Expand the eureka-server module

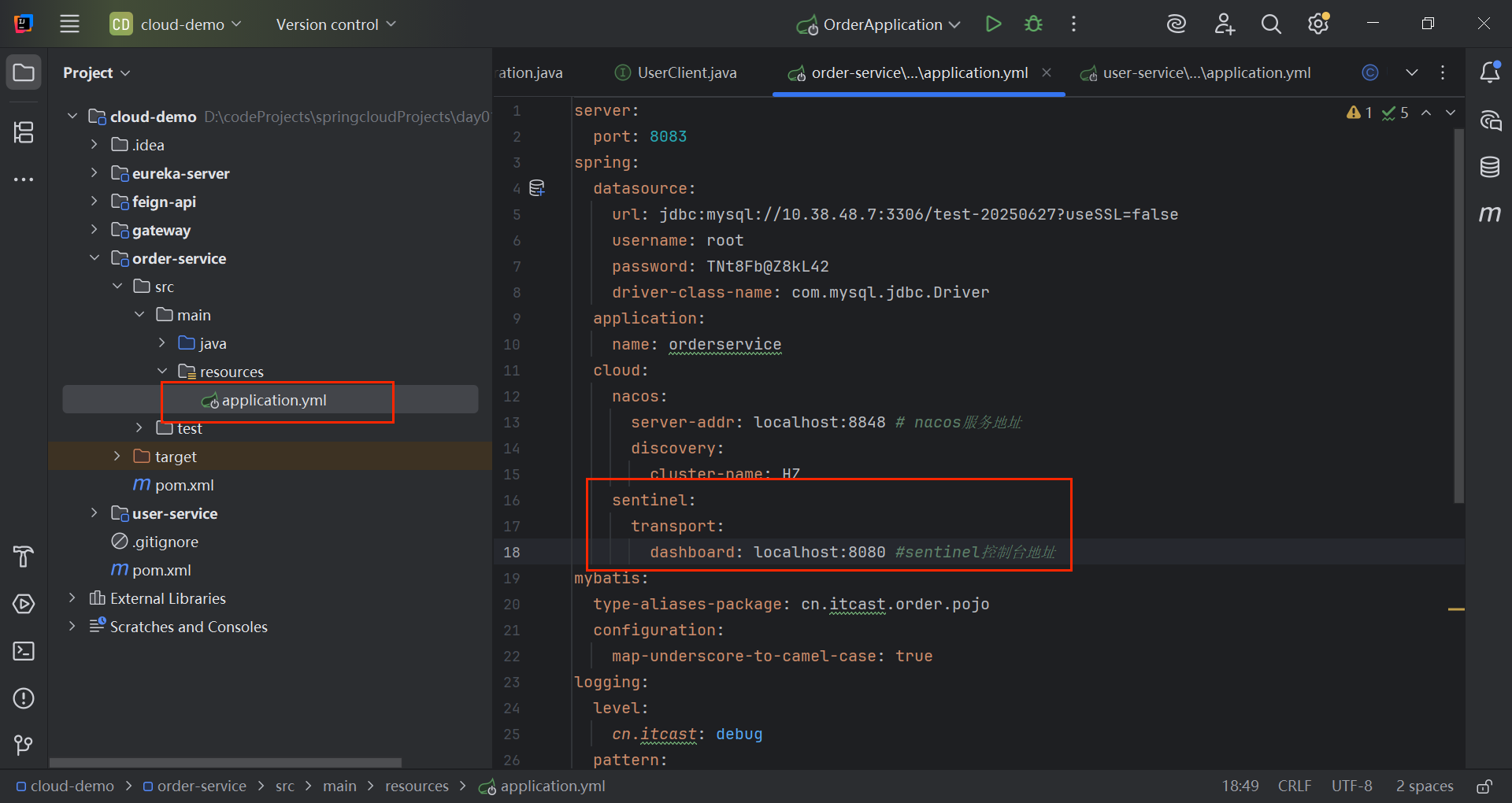(94, 172)
